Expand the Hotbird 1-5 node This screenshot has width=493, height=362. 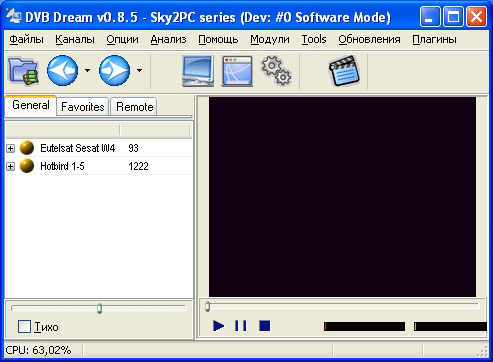(11, 166)
